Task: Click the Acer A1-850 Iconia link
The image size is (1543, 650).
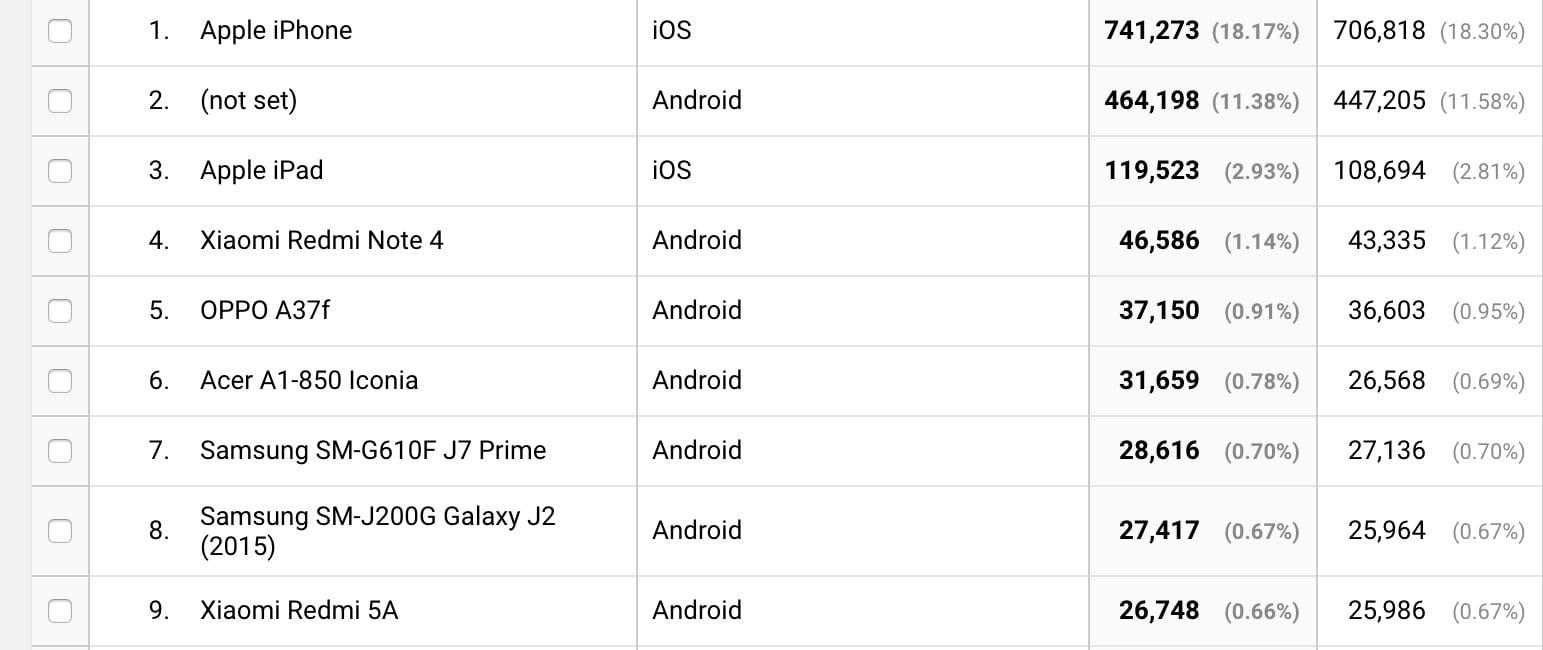Action: (309, 381)
